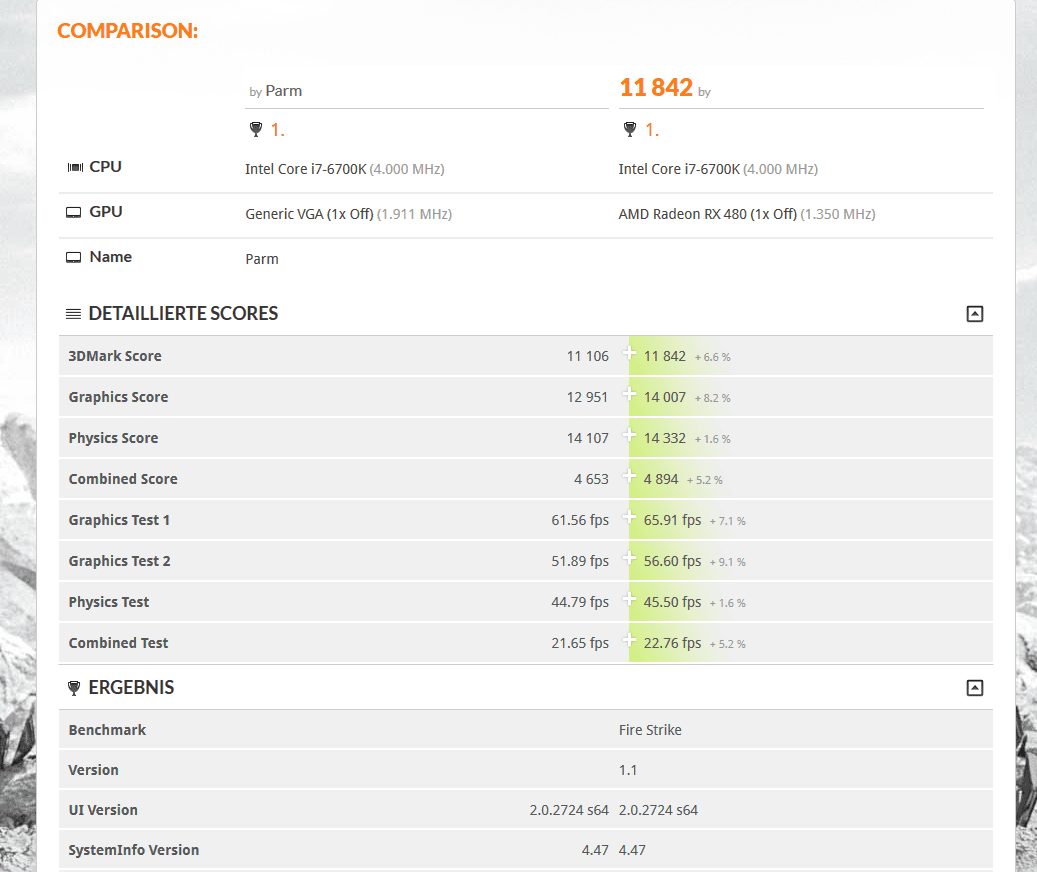This screenshot has width=1037, height=872.
Task: Select the 56.60 fps value
Action: [x=673, y=561]
